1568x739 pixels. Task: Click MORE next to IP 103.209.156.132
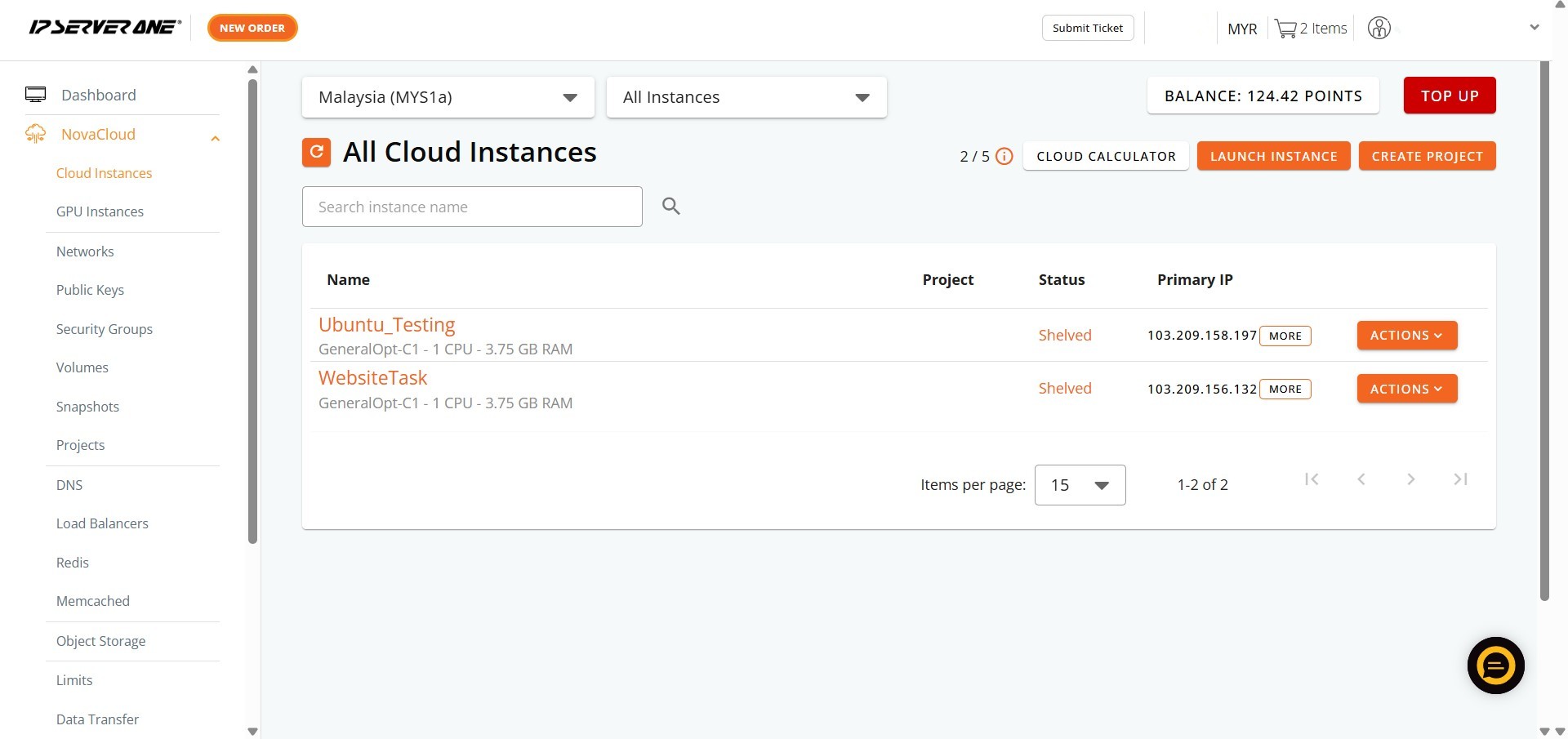point(1285,390)
